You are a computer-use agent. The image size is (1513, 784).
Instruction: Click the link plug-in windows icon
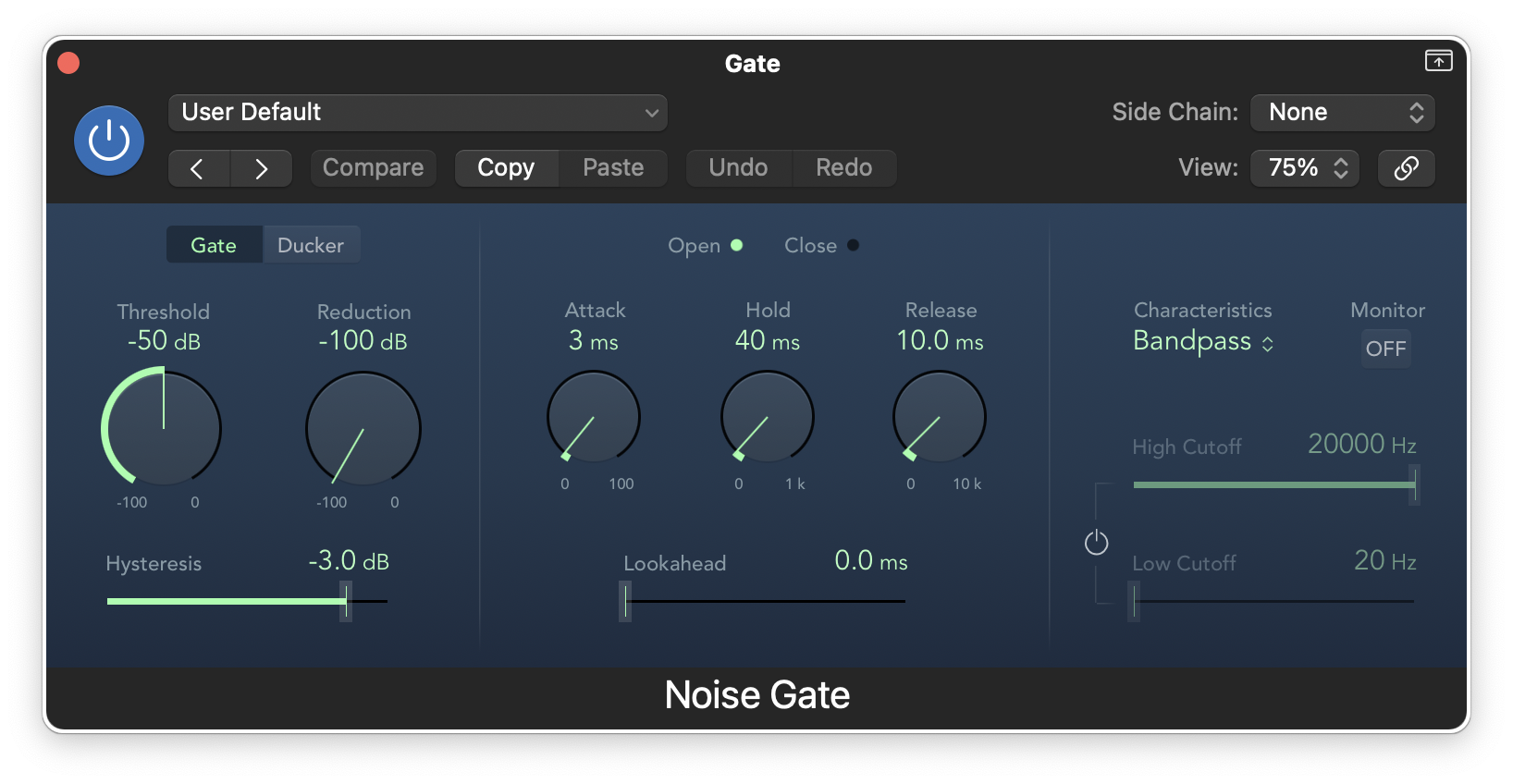coord(1406,168)
